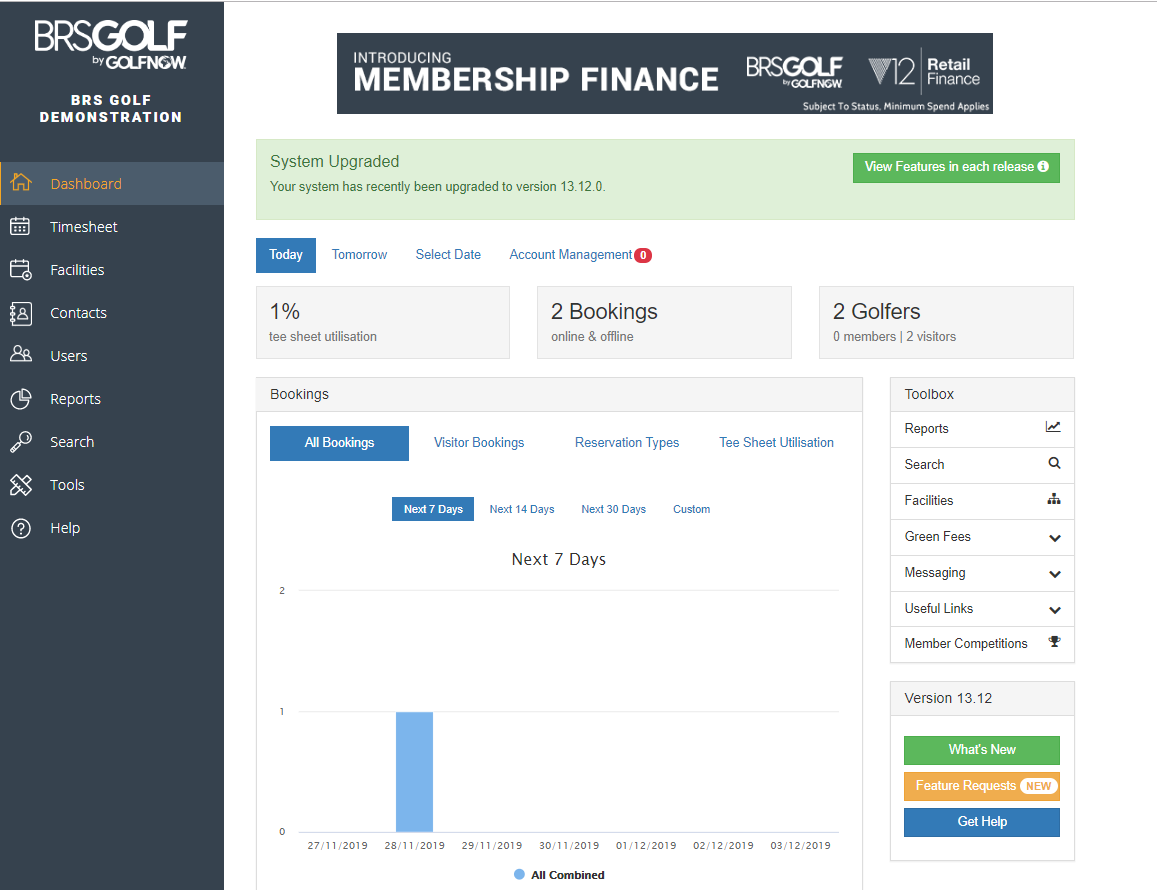Open the Timesheet menu item
Screen dimensions: 1157x890
(112, 227)
